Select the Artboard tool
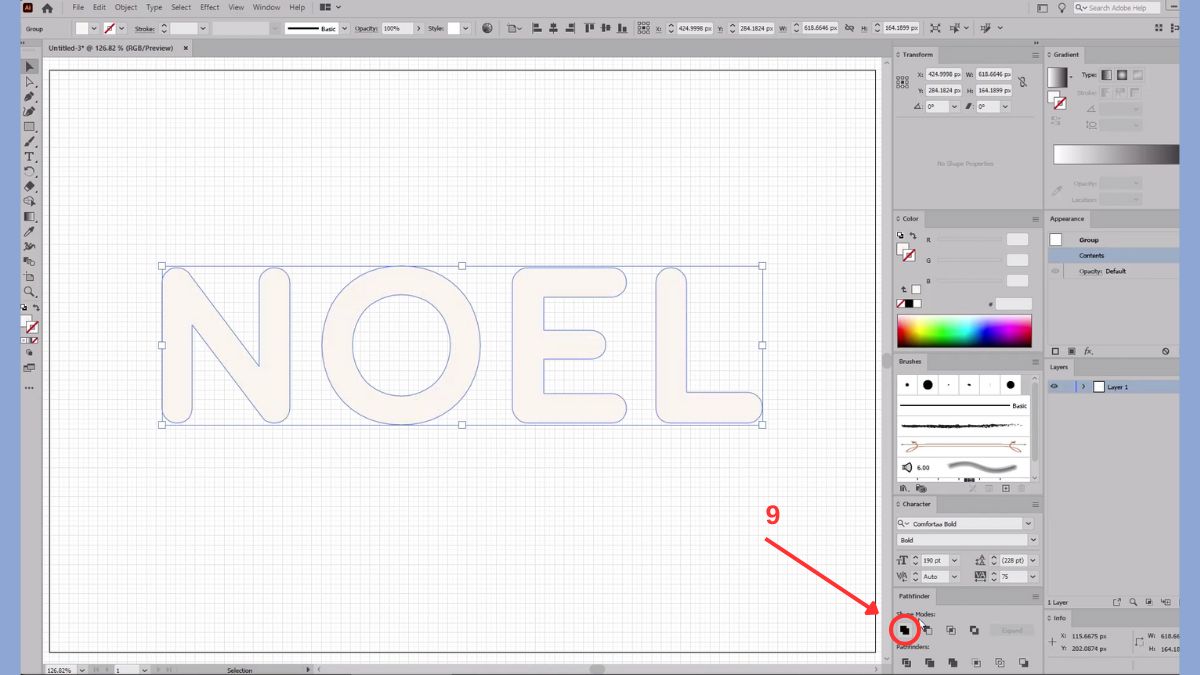1200x675 pixels. click(x=30, y=276)
